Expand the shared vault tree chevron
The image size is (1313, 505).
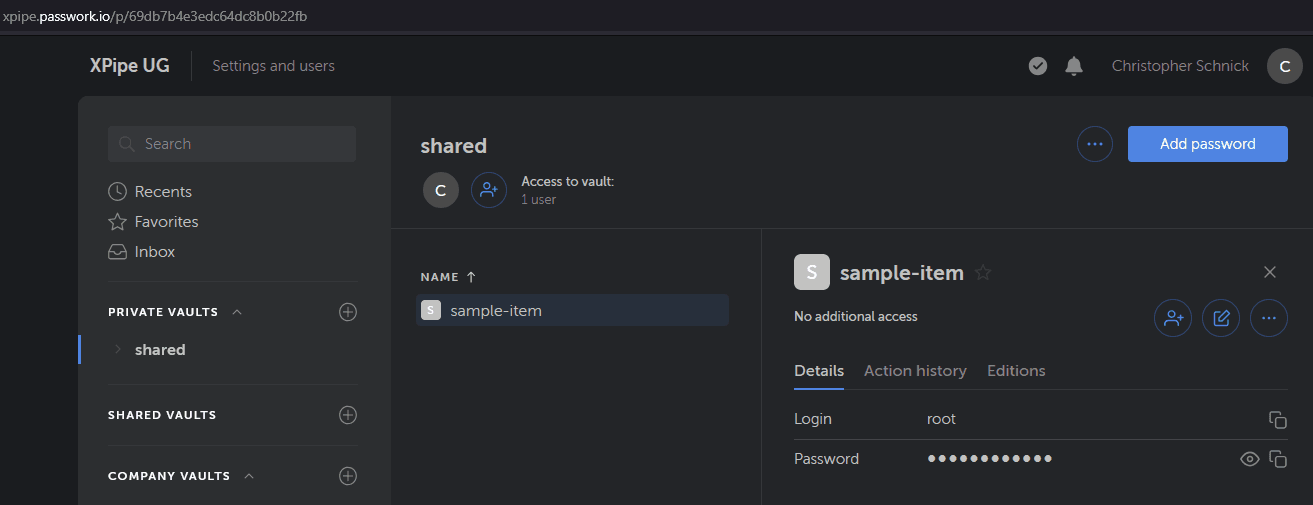coord(118,350)
